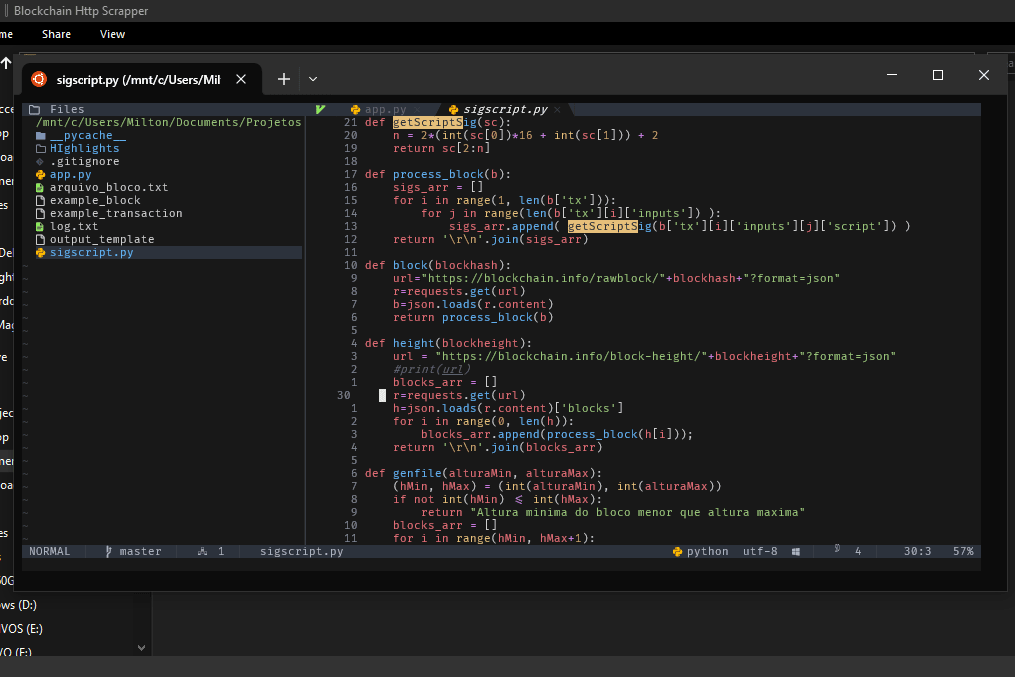This screenshot has height=677, width=1015.
Task: Open a new terminal tab with plus button
Action: 284,79
